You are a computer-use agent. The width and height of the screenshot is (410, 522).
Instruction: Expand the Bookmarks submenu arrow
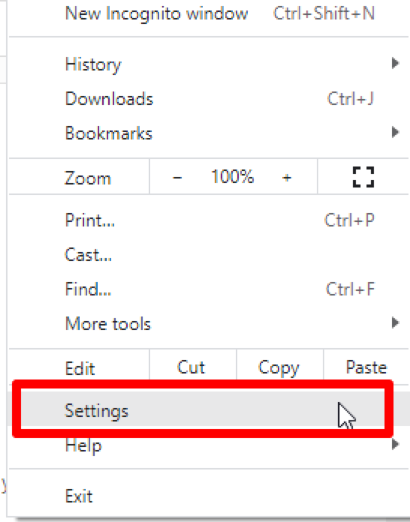click(395, 132)
